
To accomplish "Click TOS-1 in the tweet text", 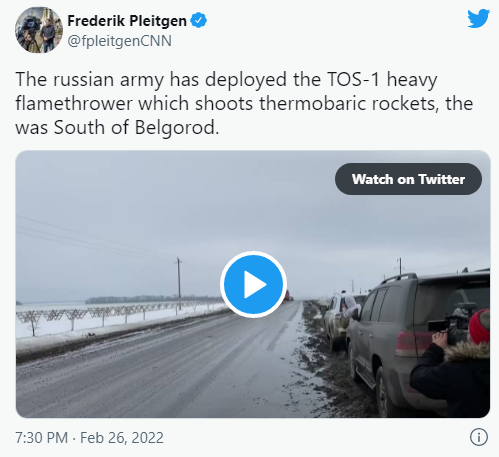I will tap(353, 80).
